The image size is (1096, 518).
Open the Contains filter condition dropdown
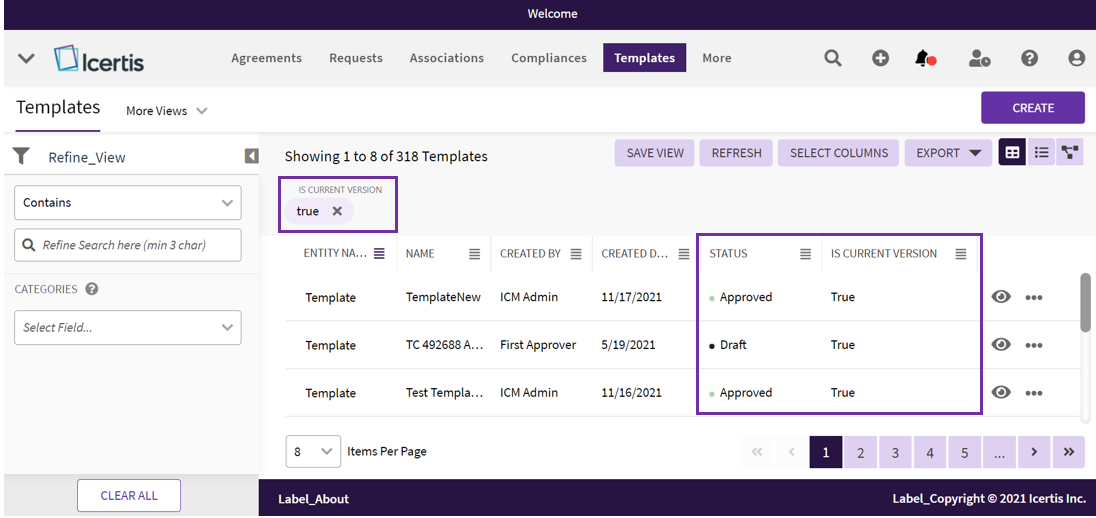[127, 202]
